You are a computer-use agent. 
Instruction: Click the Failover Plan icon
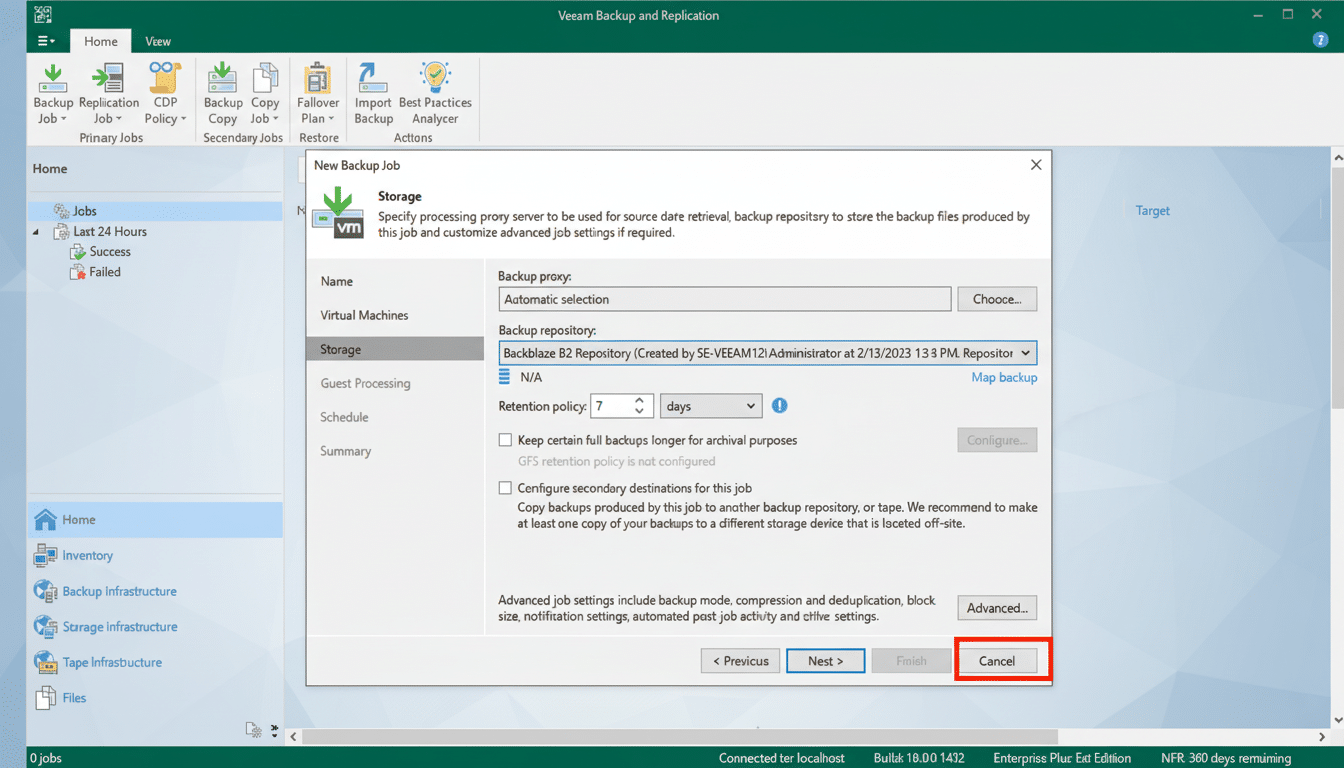[317, 95]
